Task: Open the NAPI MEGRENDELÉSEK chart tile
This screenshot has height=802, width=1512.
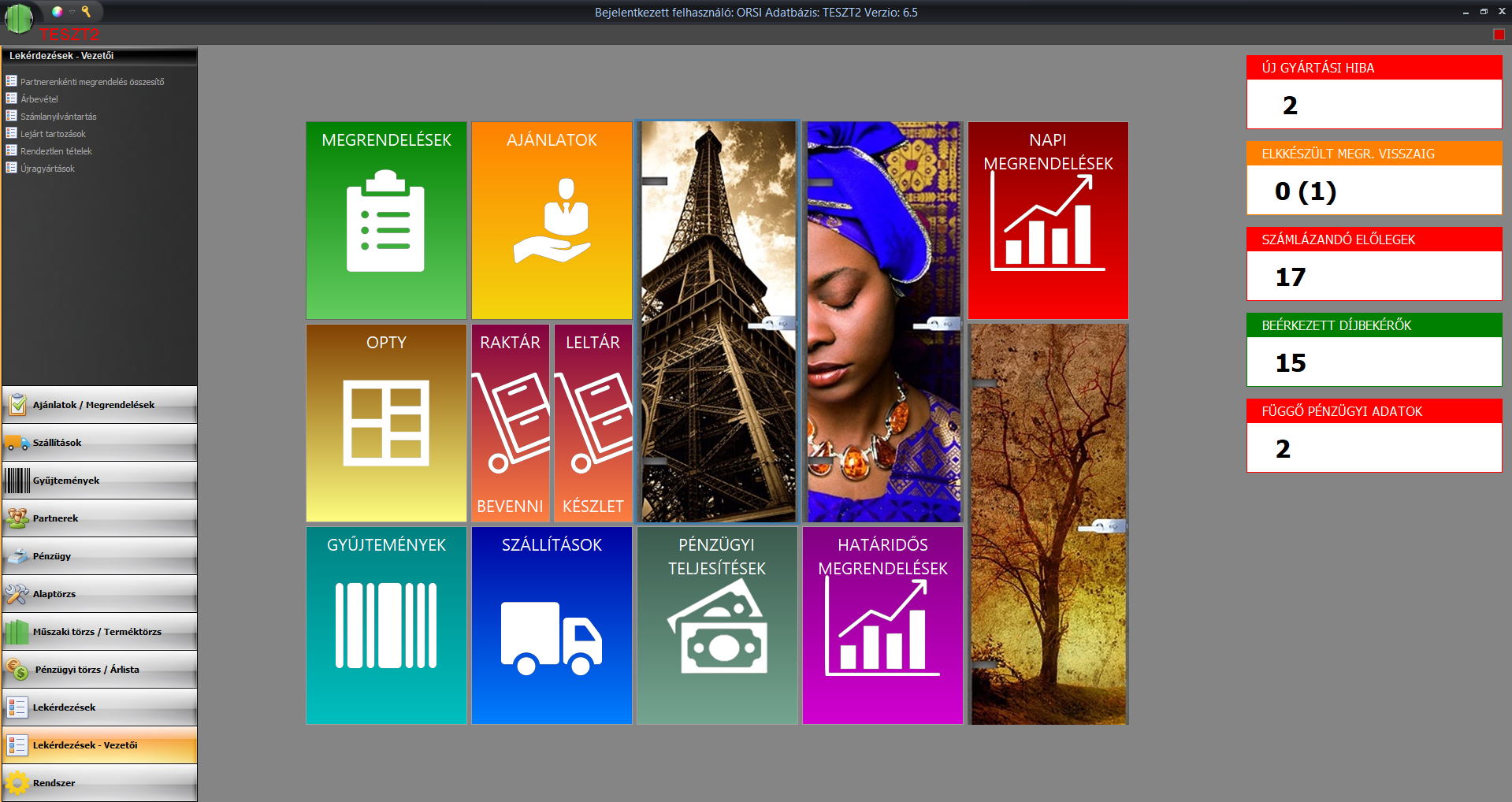Action: (1048, 221)
